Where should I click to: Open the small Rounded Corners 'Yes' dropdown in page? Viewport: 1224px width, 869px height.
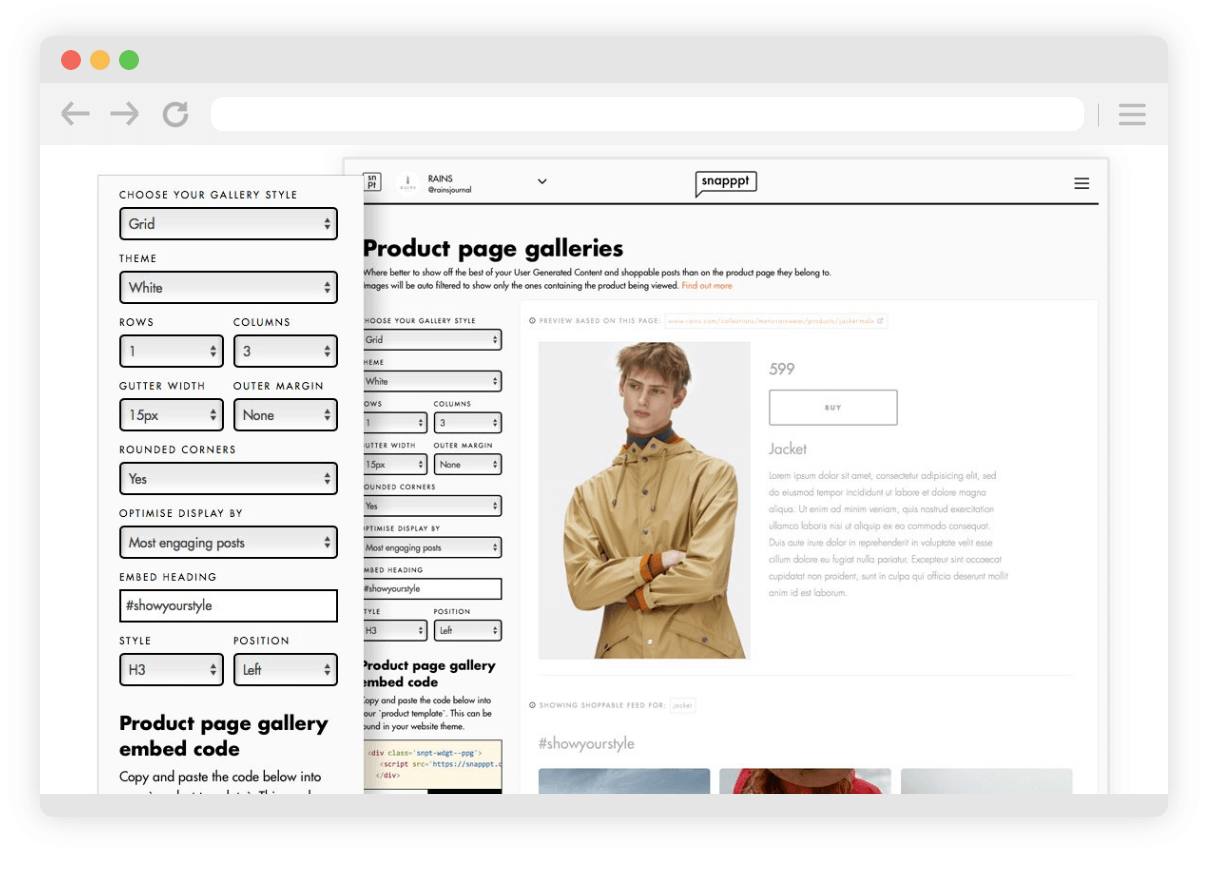[x=432, y=506]
